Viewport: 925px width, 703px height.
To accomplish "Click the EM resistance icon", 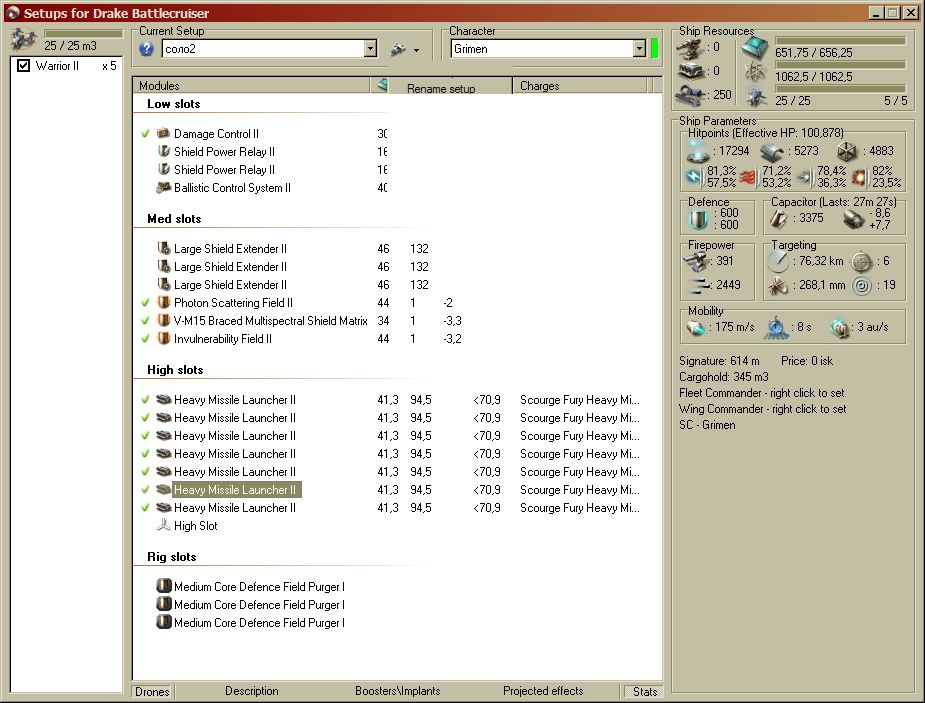I will pos(694,176).
